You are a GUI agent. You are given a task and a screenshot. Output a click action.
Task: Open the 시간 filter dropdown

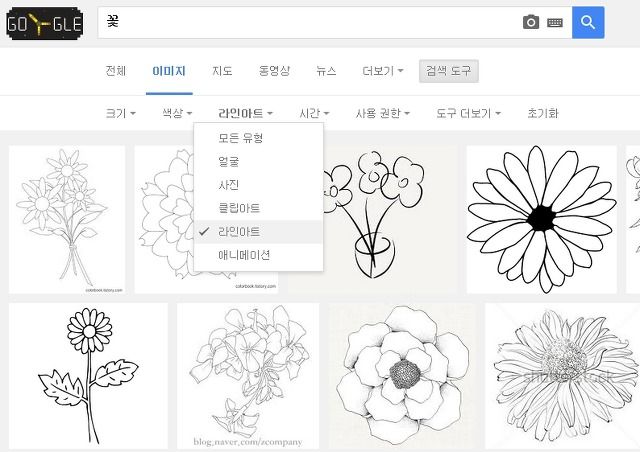[314, 113]
